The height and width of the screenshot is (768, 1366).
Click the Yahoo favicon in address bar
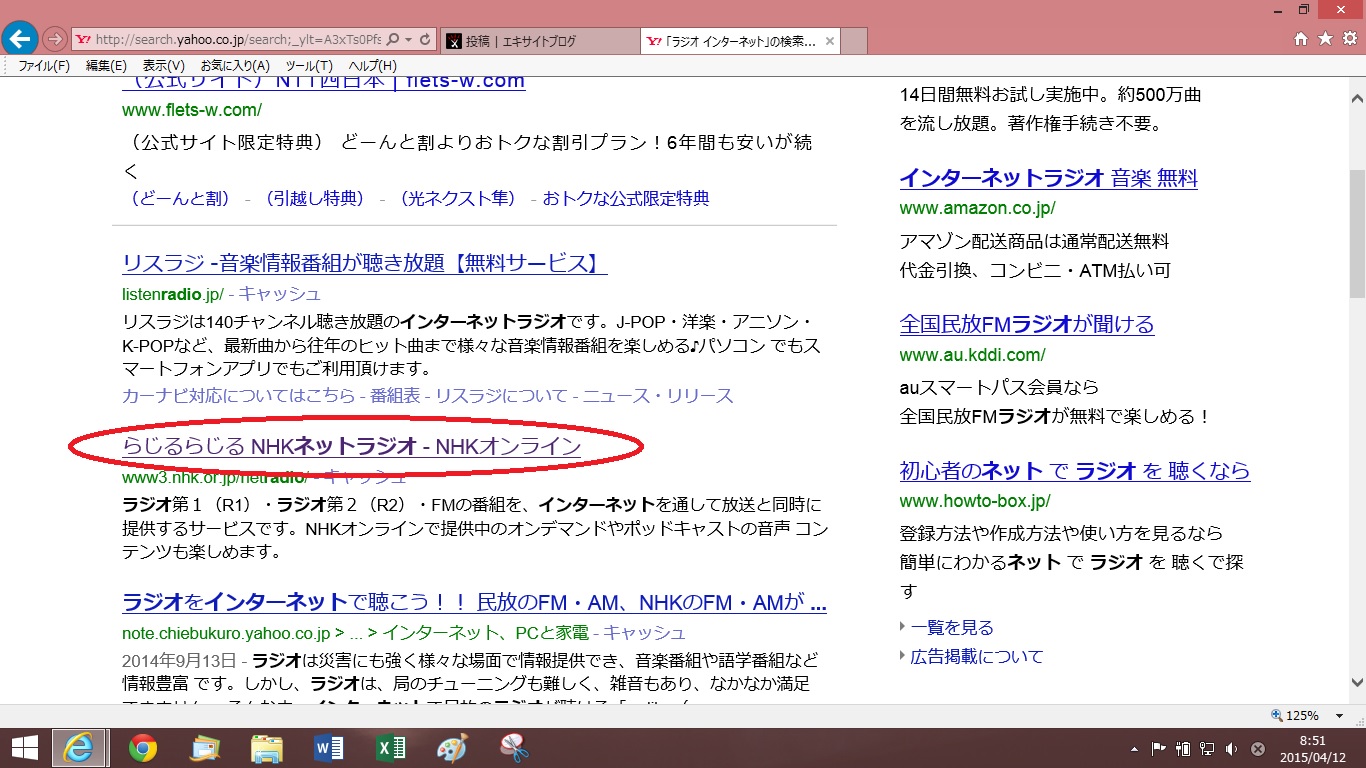pyautogui.click(x=84, y=40)
